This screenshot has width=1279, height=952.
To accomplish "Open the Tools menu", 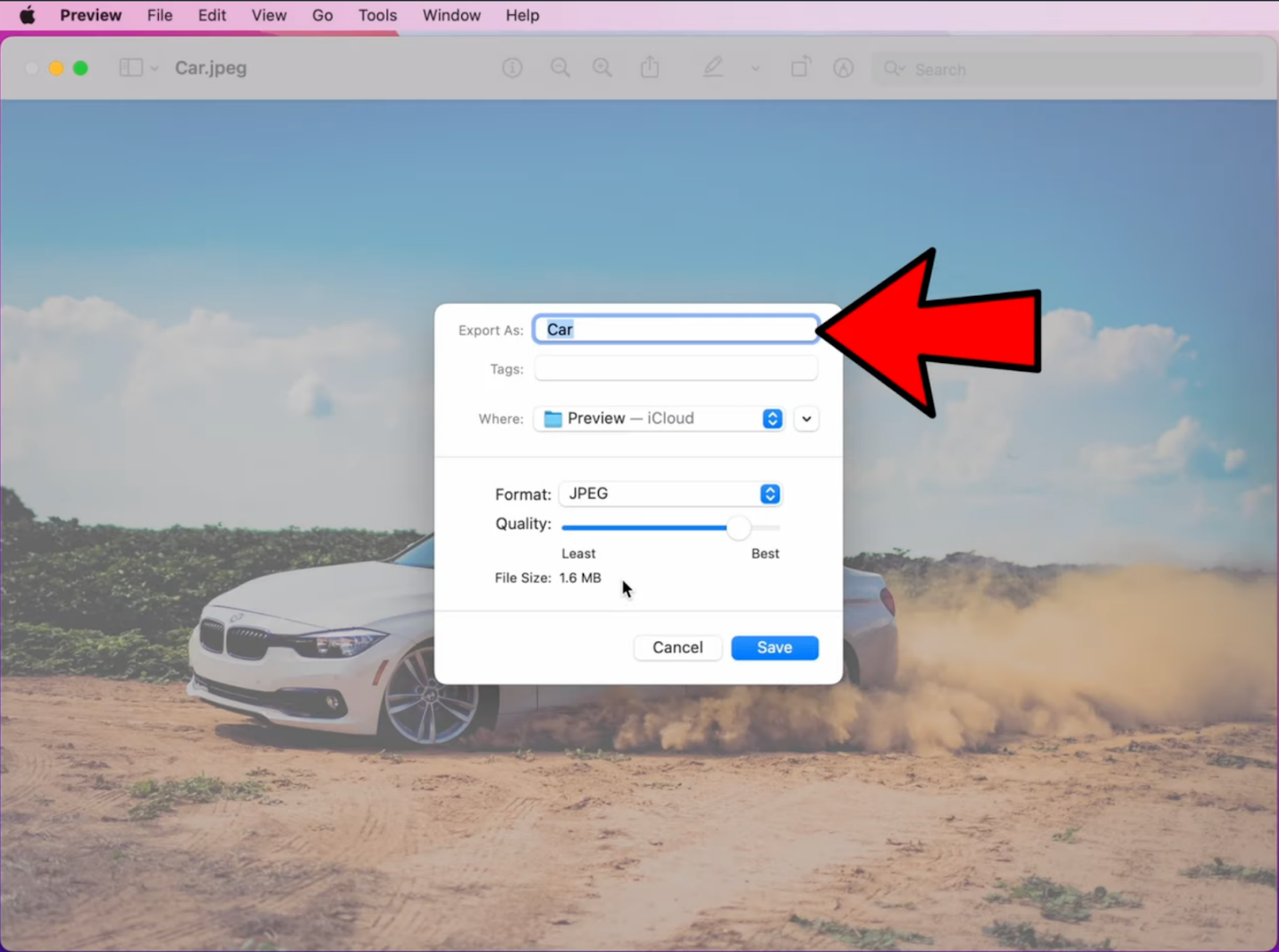I will point(377,14).
